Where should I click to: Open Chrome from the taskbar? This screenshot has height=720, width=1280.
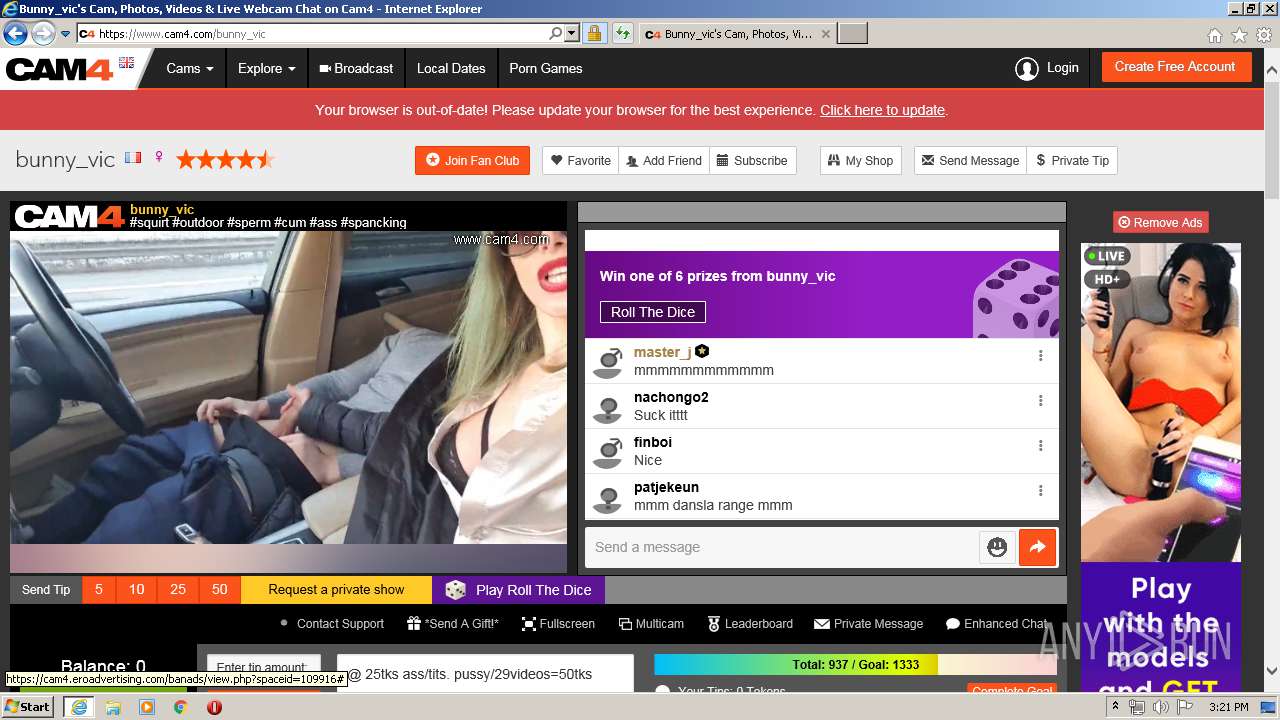[180, 707]
